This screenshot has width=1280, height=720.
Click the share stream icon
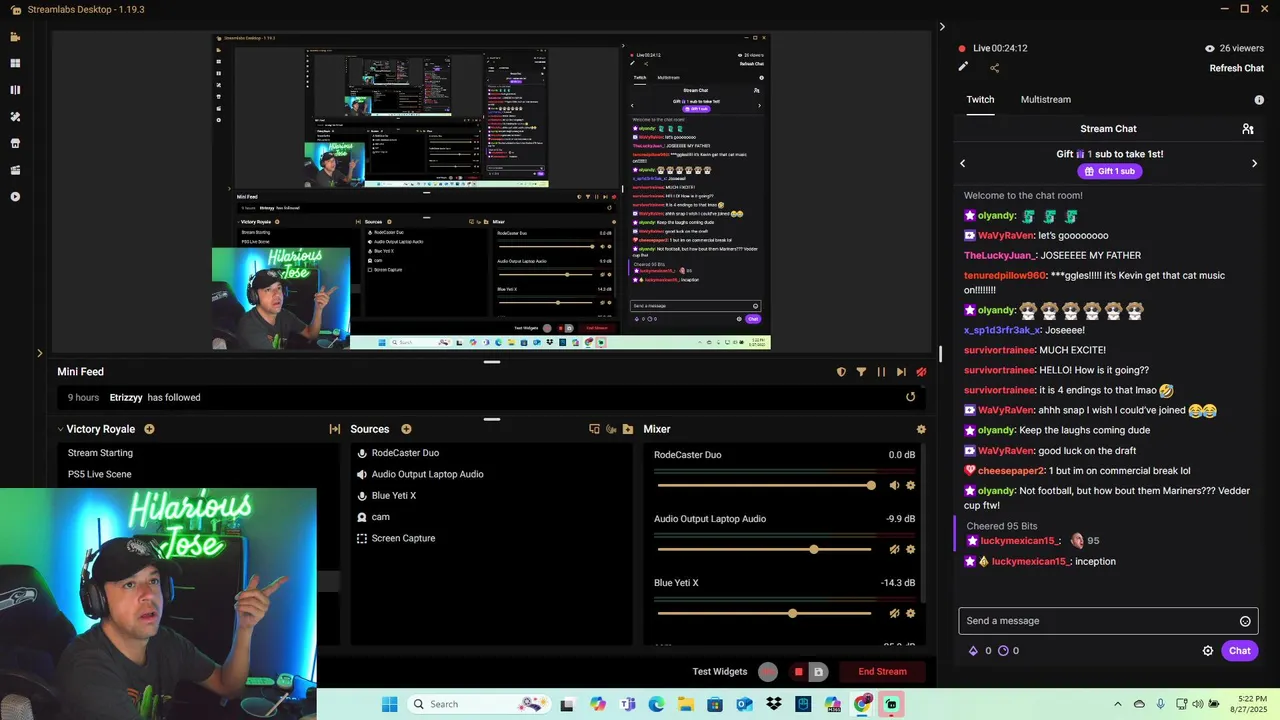pos(995,68)
